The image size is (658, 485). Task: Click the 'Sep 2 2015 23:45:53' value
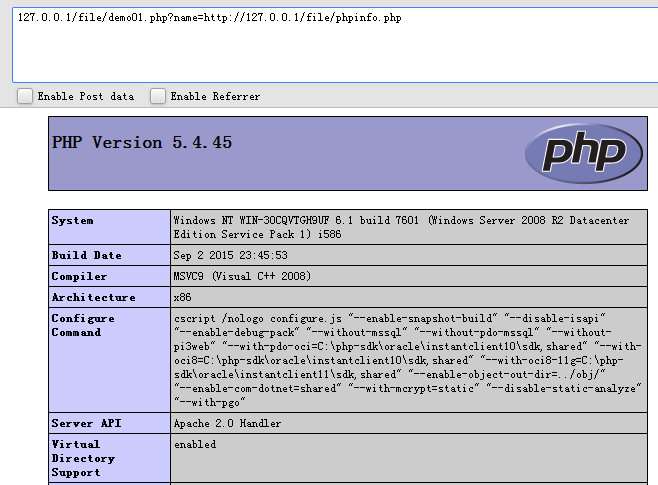[x=231, y=255]
